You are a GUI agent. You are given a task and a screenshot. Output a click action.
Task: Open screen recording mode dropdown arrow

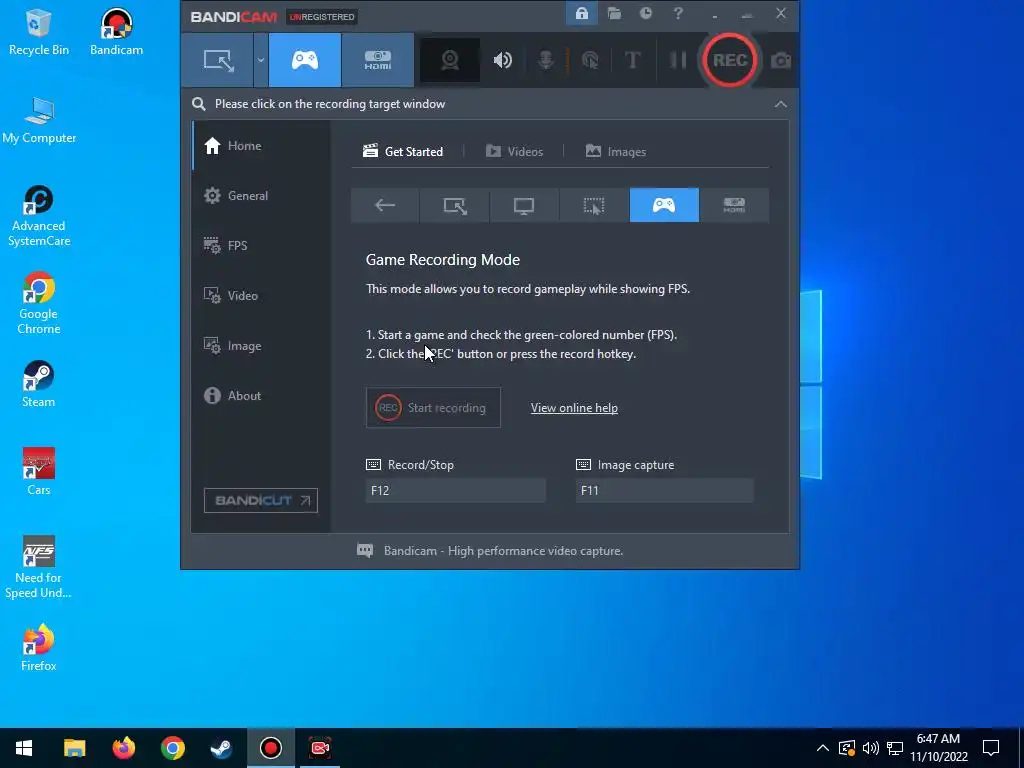click(261, 60)
